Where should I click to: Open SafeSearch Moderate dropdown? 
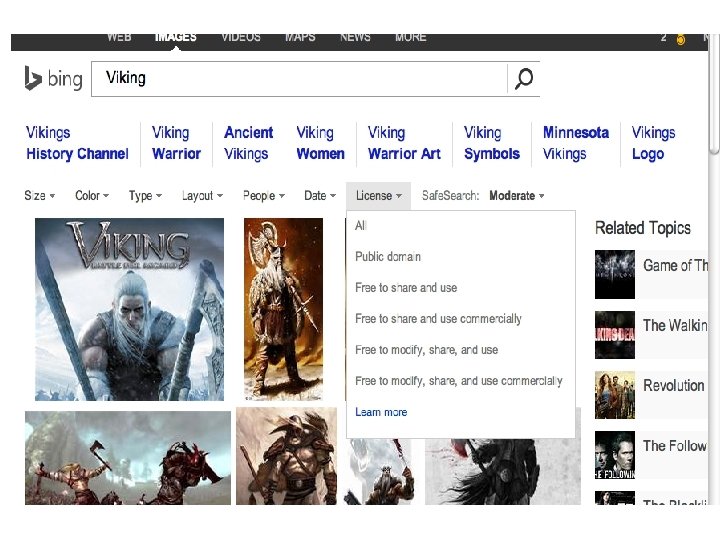[x=517, y=196]
